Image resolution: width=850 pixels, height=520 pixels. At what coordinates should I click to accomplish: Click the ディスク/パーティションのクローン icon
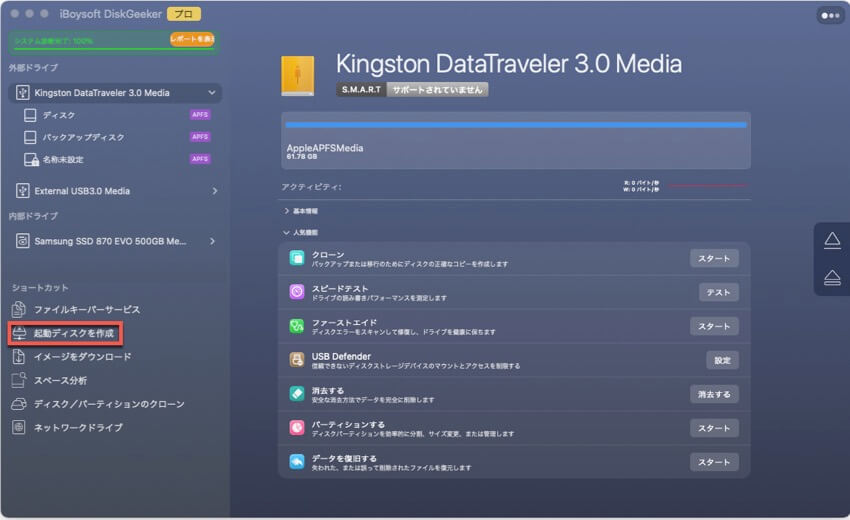[x=18, y=404]
